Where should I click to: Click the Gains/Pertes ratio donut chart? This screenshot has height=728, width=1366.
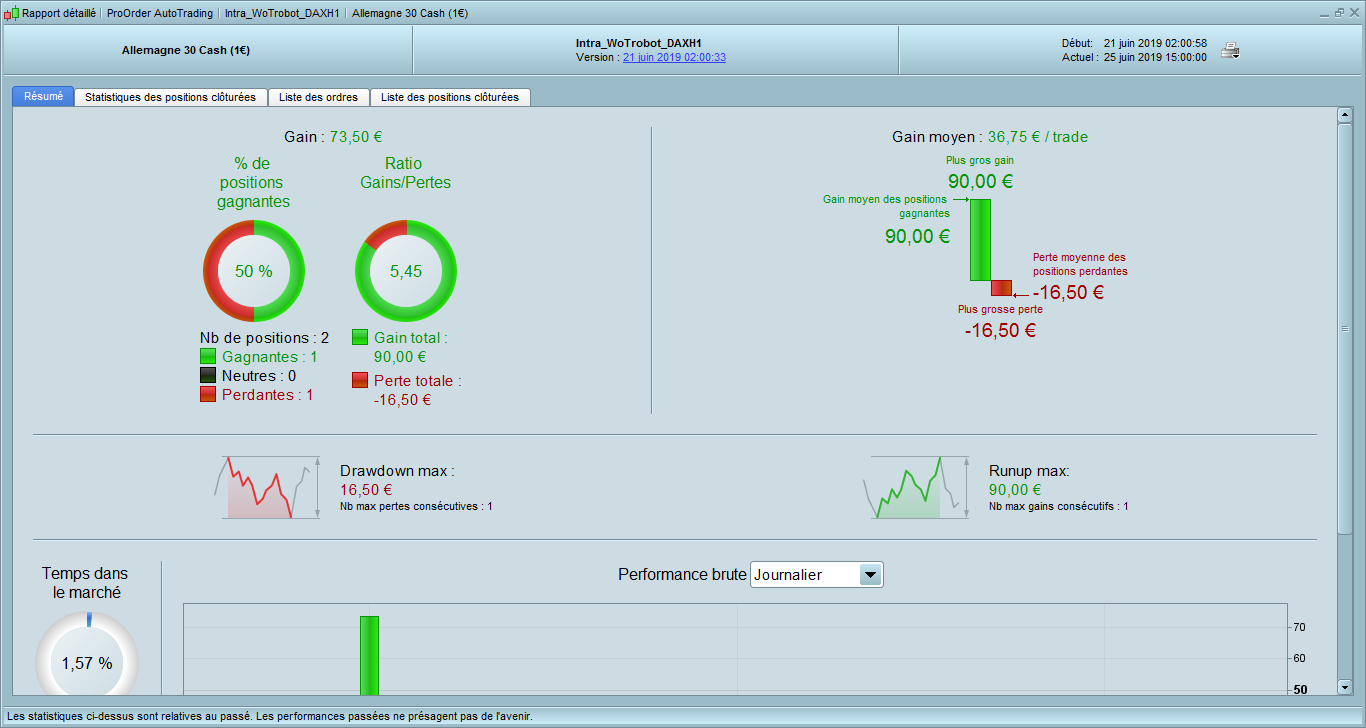[x=406, y=271]
